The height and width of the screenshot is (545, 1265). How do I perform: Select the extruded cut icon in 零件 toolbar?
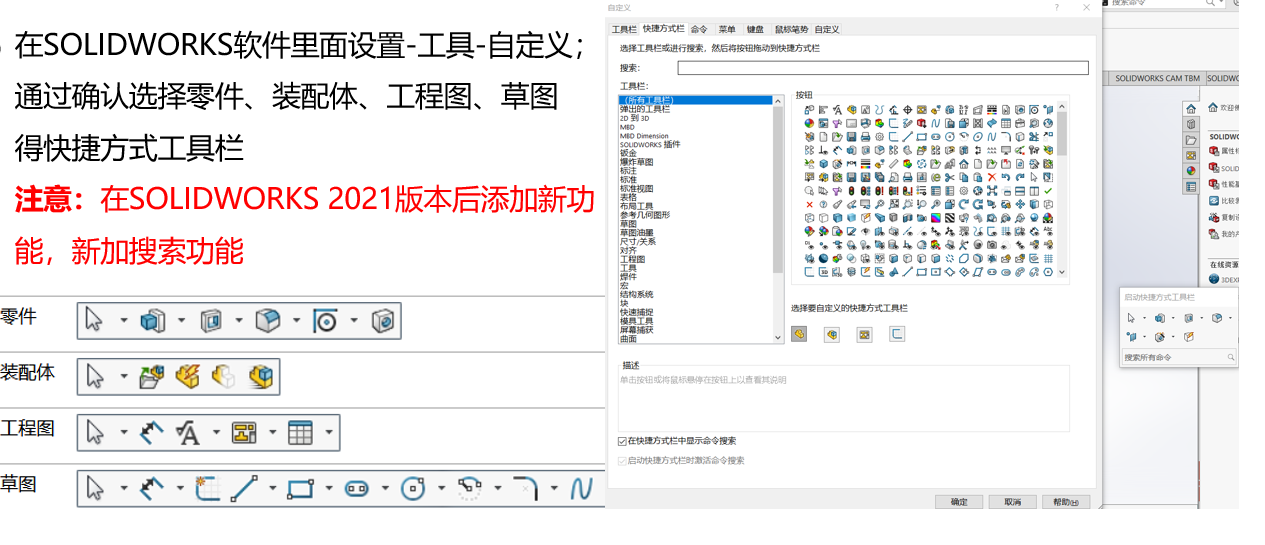tap(210, 320)
